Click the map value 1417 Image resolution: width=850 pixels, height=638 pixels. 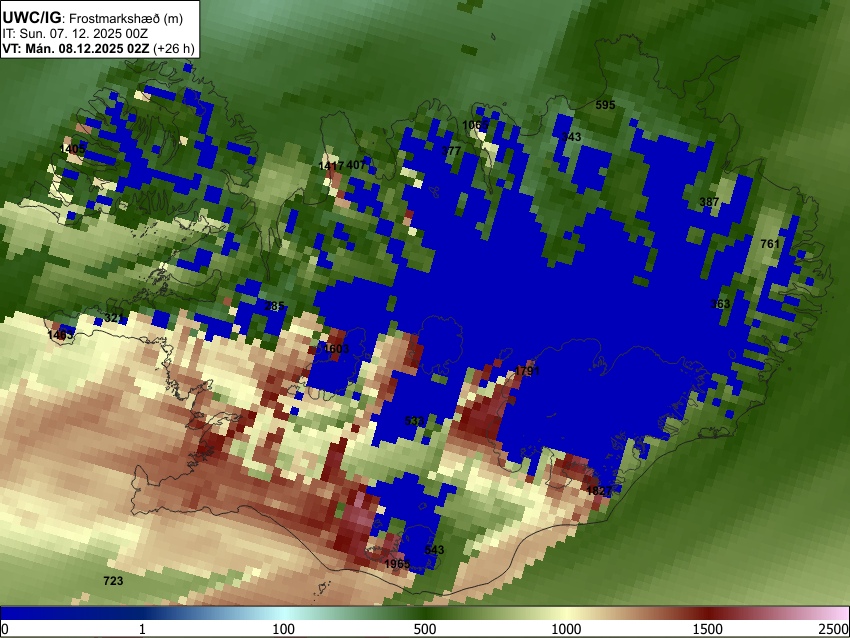click(331, 165)
